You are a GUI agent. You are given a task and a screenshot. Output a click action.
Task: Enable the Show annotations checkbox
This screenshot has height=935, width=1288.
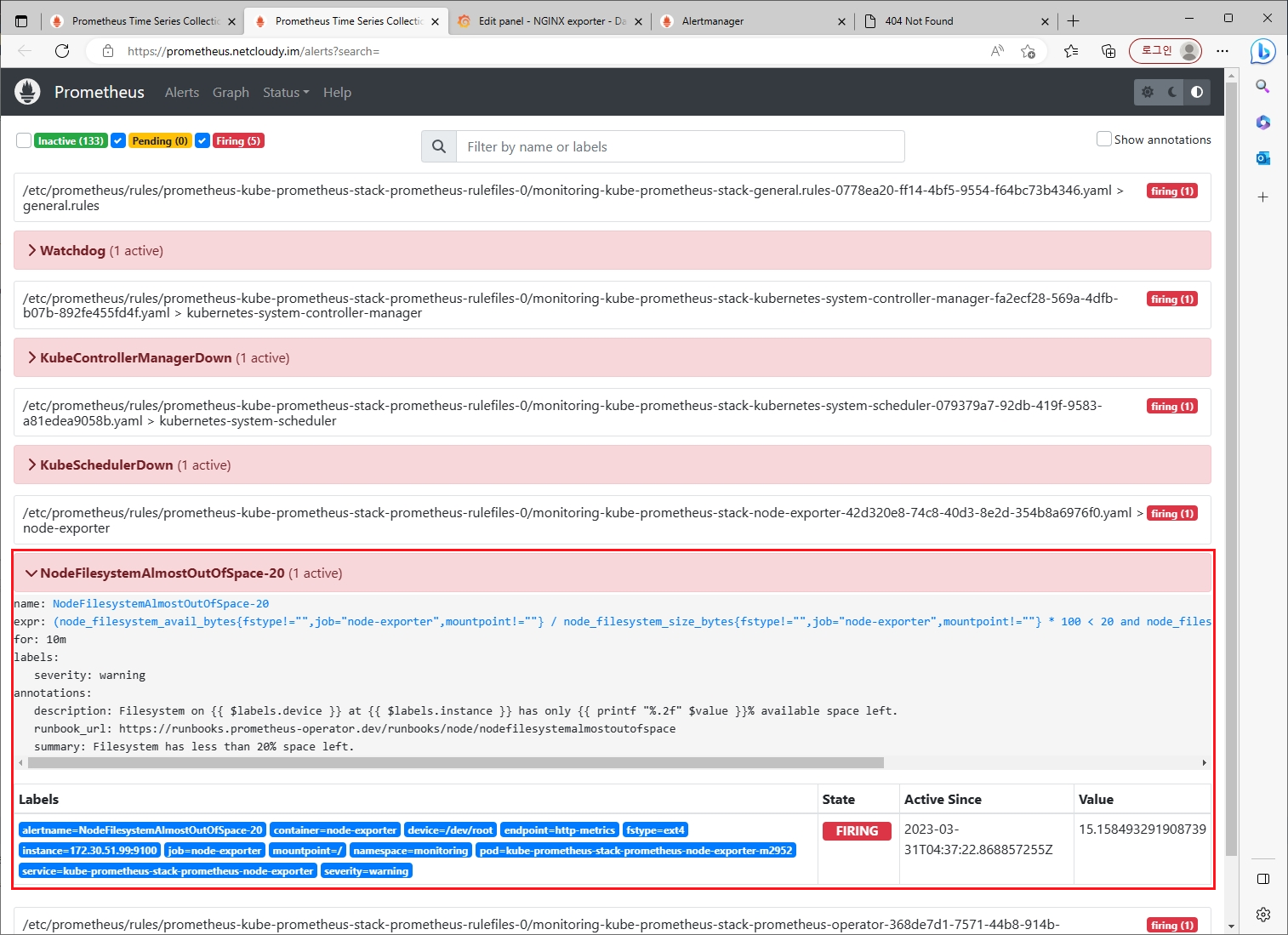click(x=1104, y=139)
